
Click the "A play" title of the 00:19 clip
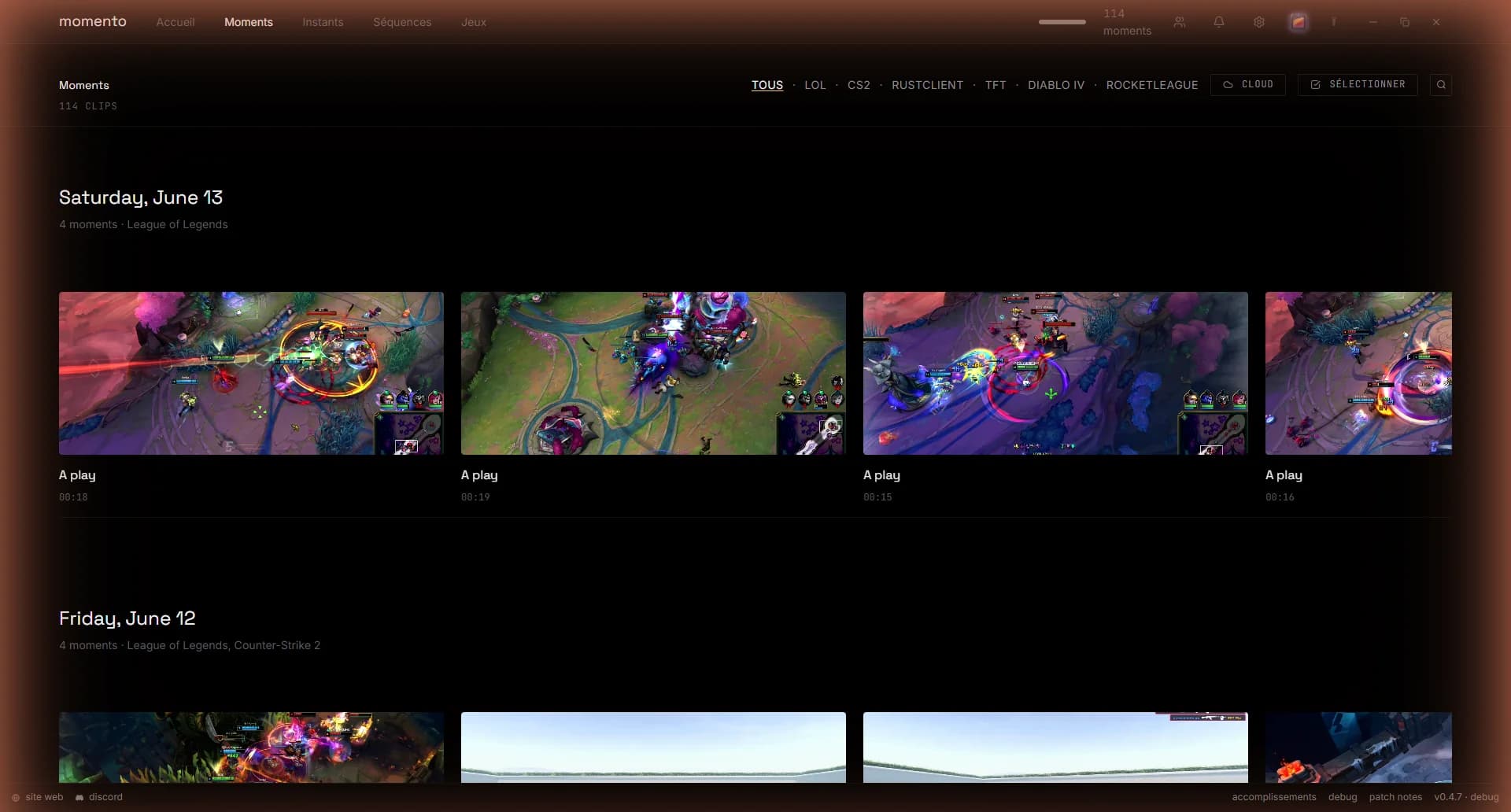[479, 475]
